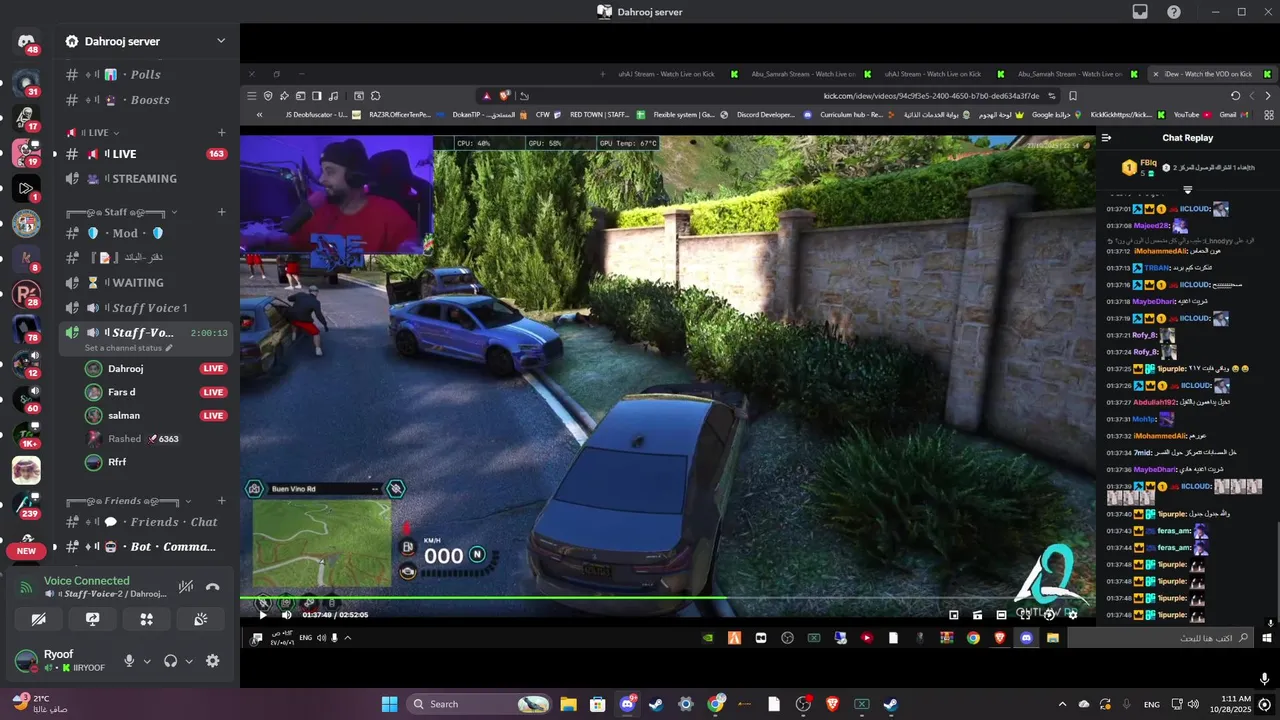Create channel in LIVE category plus
Screen dimensions: 1280x720
[222, 132]
